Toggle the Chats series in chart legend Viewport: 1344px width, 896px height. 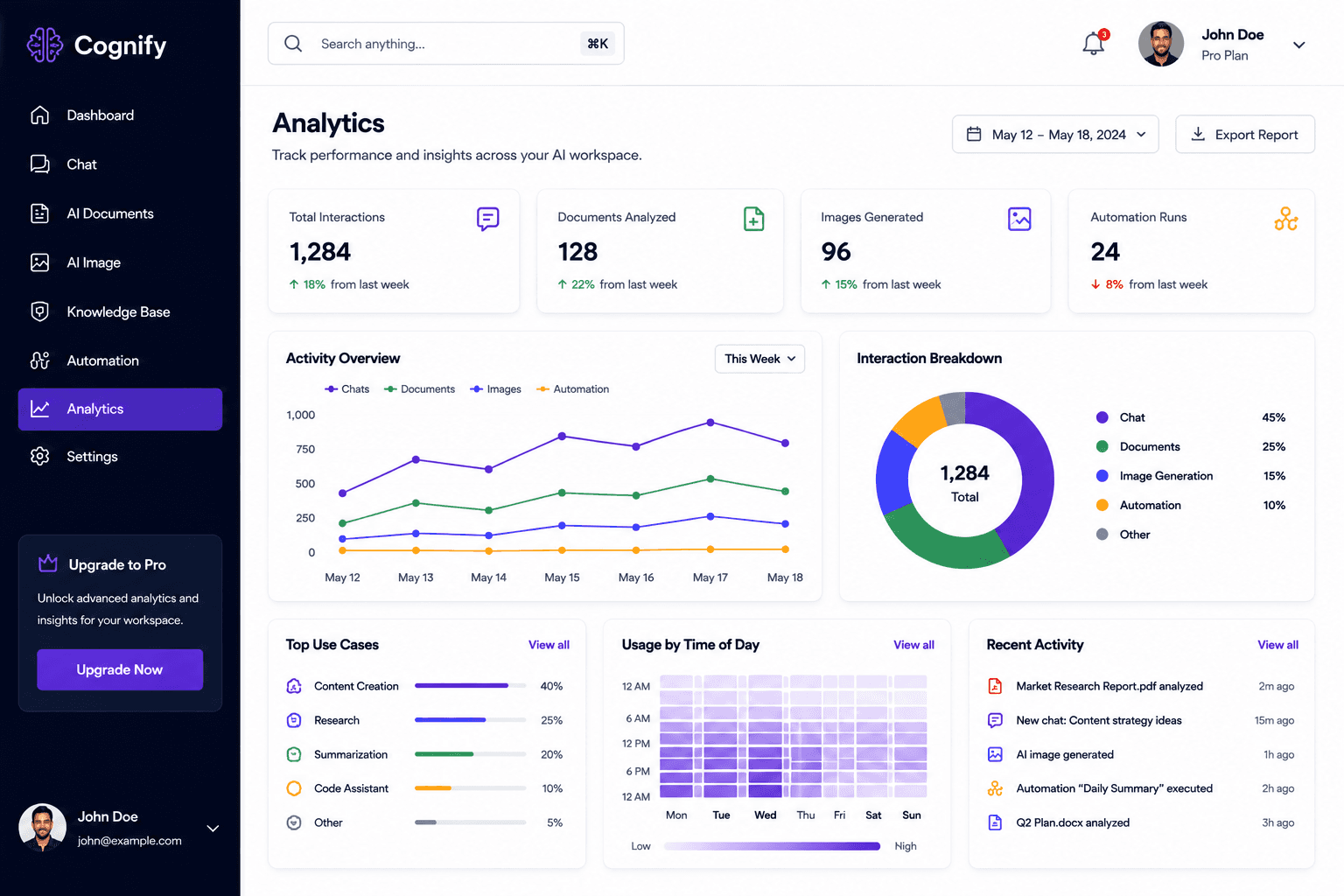pos(347,389)
